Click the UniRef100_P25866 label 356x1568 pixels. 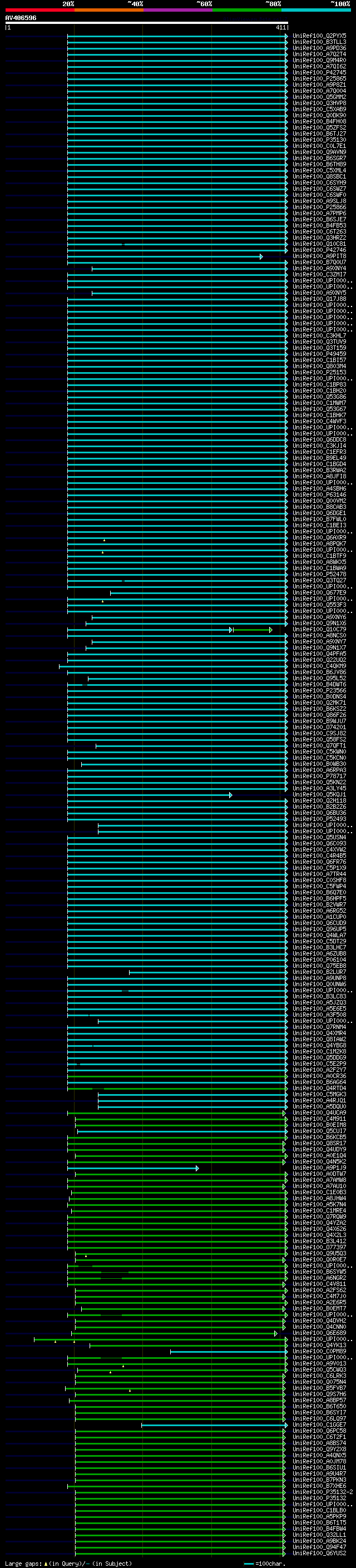point(319,207)
